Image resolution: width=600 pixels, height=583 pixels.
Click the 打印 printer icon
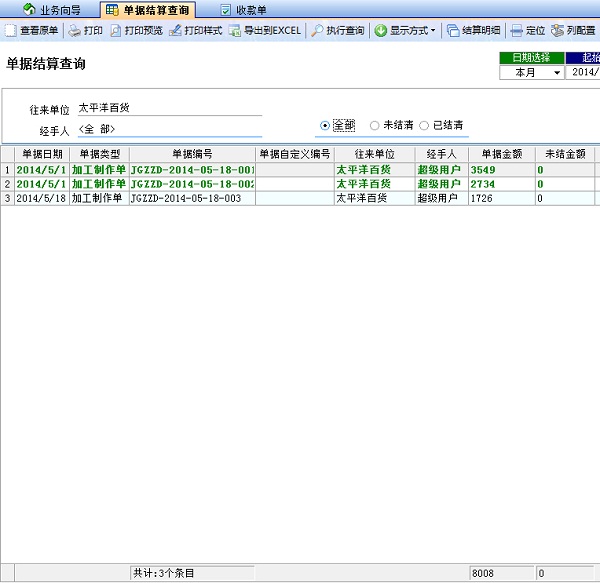[86, 31]
